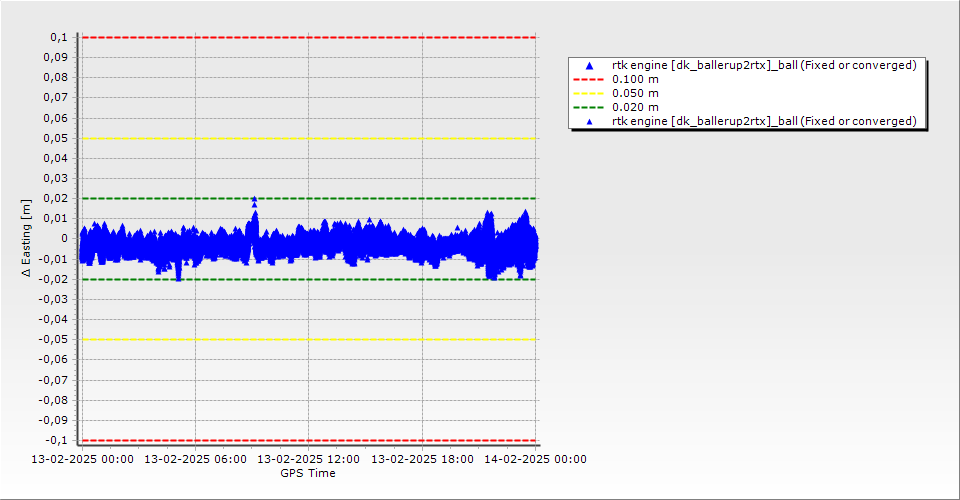Click the green dashed legend line sample

[x=588, y=108]
